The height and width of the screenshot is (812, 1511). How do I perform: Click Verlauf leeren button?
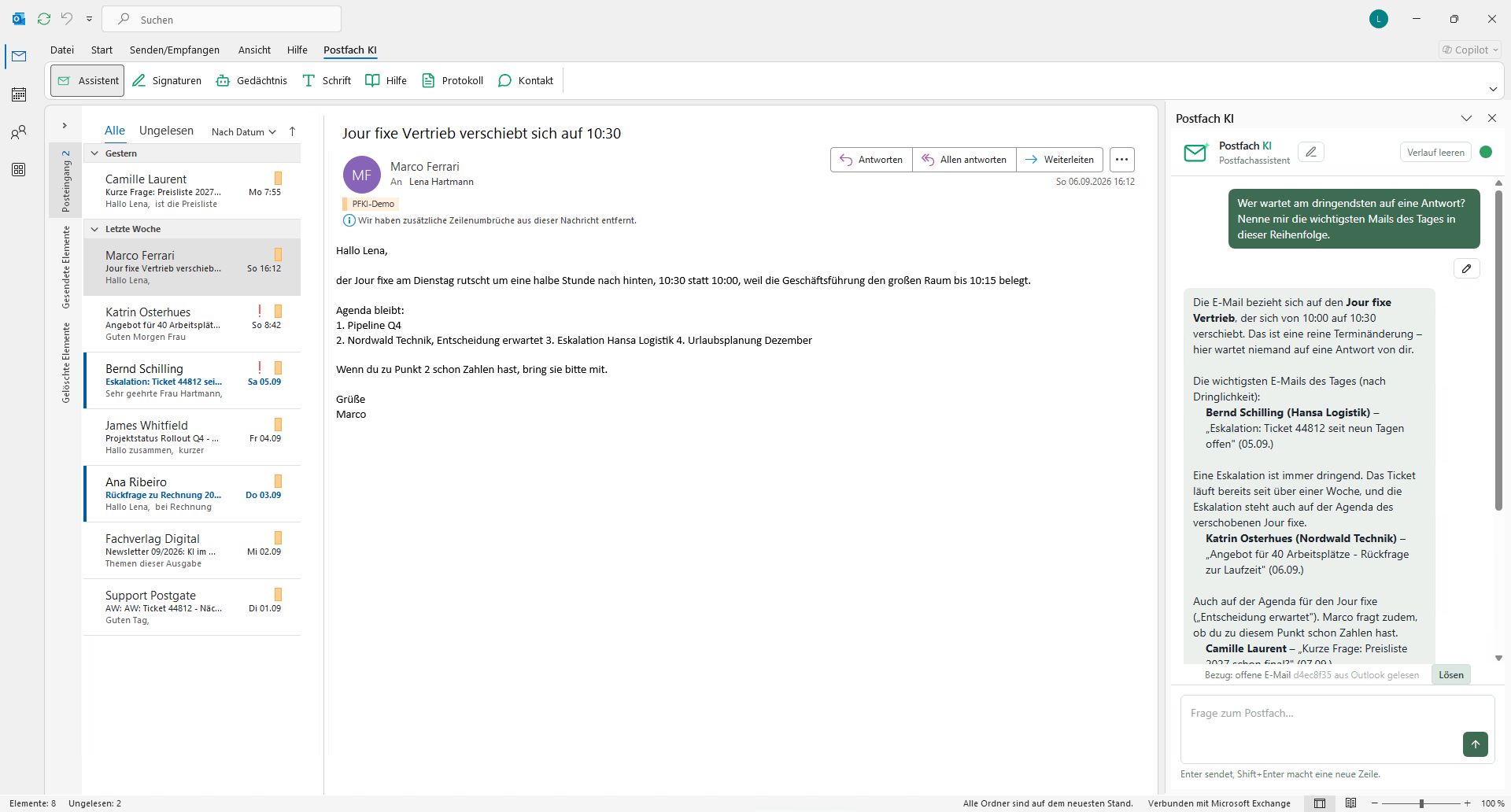coord(1435,152)
